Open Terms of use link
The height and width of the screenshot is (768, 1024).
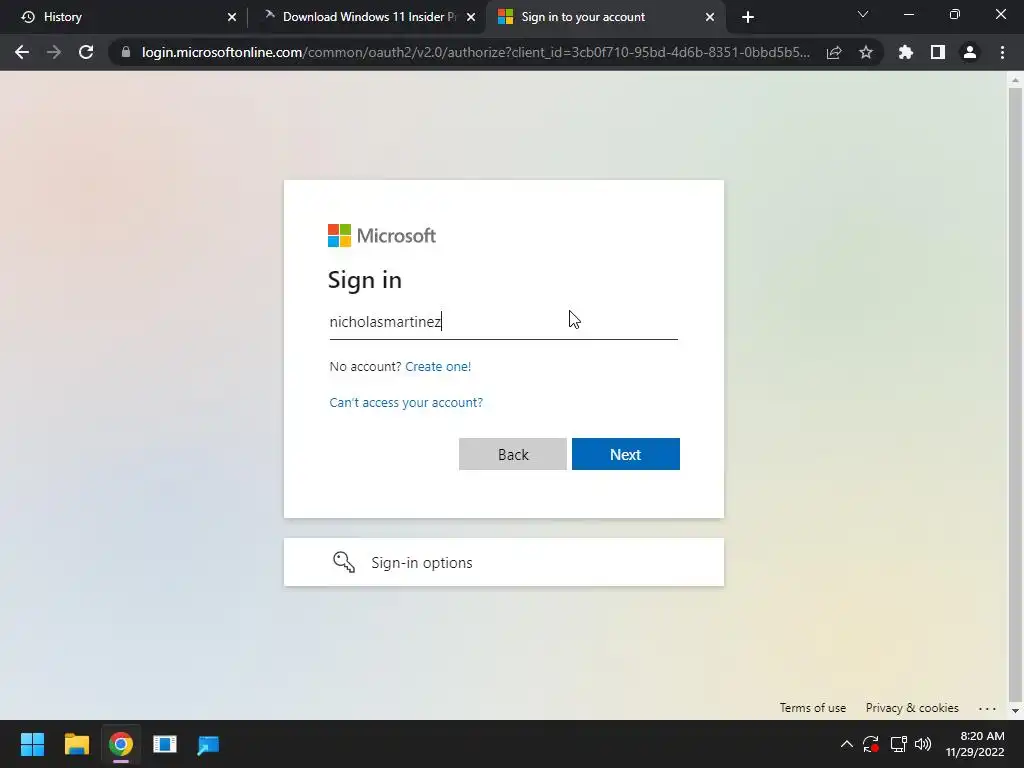[x=812, y=708]
